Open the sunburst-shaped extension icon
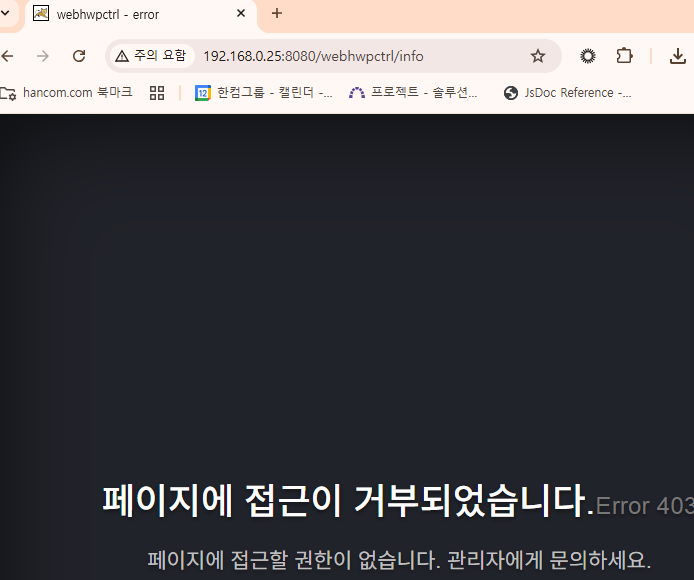This screenshot has height=580, width=694. (588, 56)
